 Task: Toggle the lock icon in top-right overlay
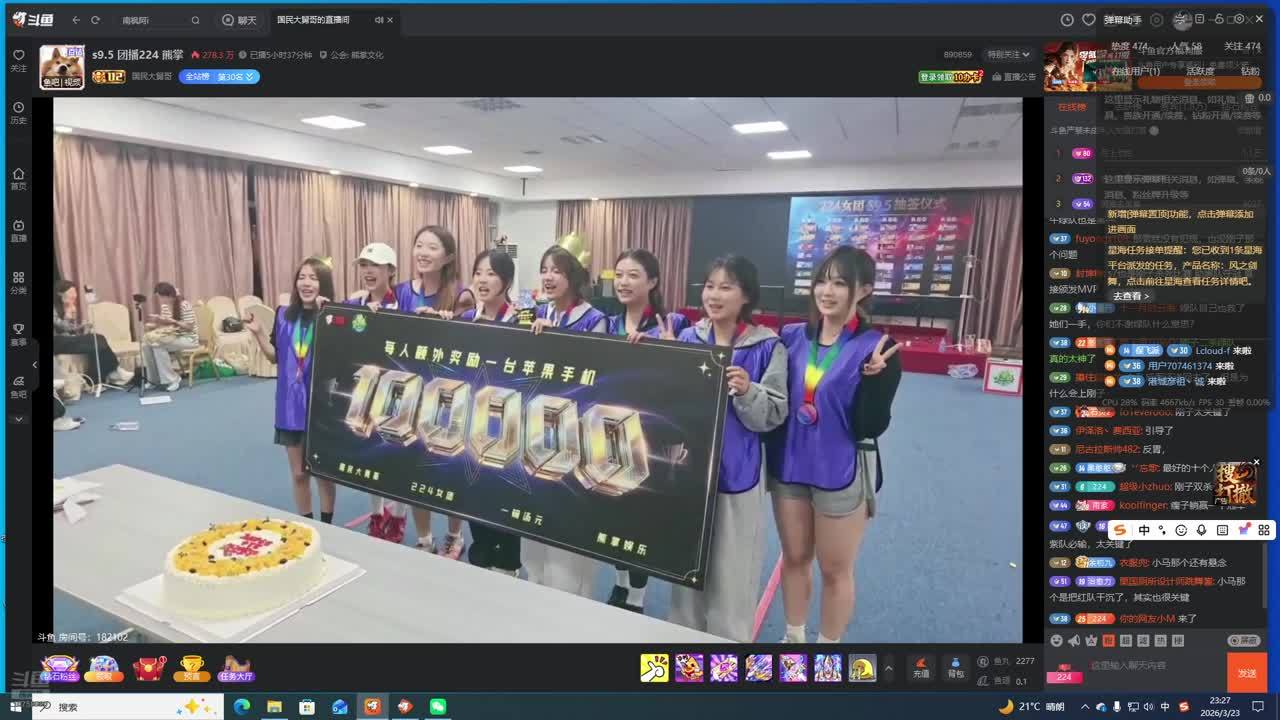[x=1220, y=19]
